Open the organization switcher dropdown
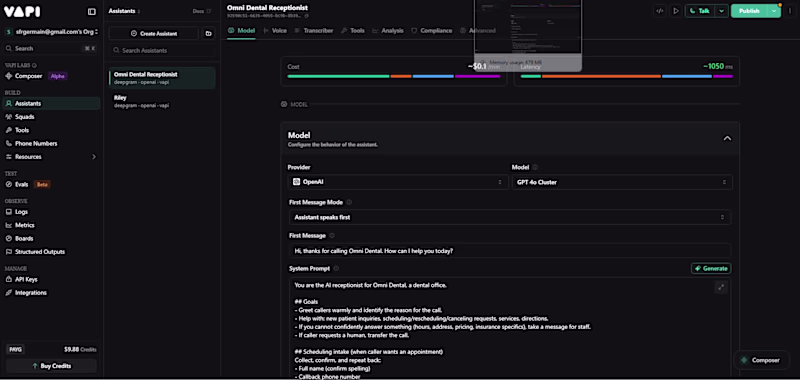The image size is (800, 380). 51,32
